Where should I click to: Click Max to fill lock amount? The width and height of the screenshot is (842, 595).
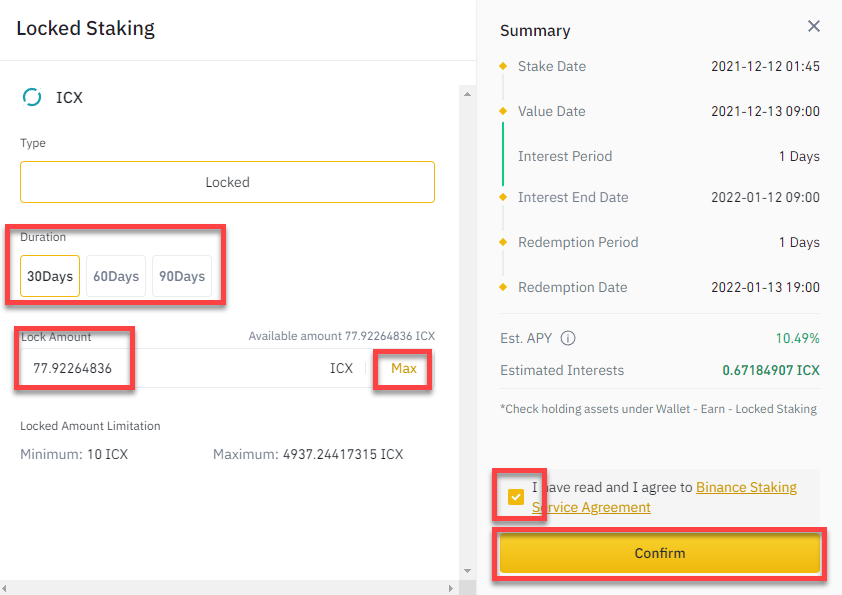pos(404,368)
